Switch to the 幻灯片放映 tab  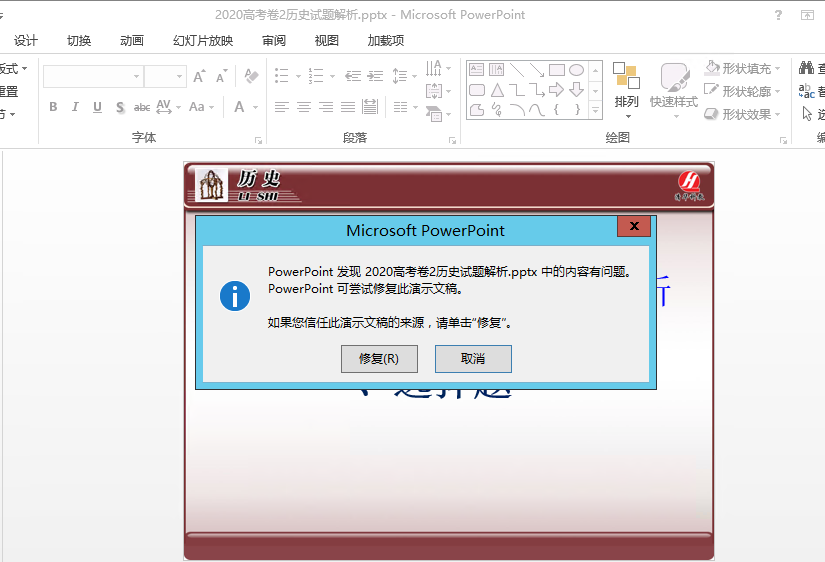click(203, 41)
